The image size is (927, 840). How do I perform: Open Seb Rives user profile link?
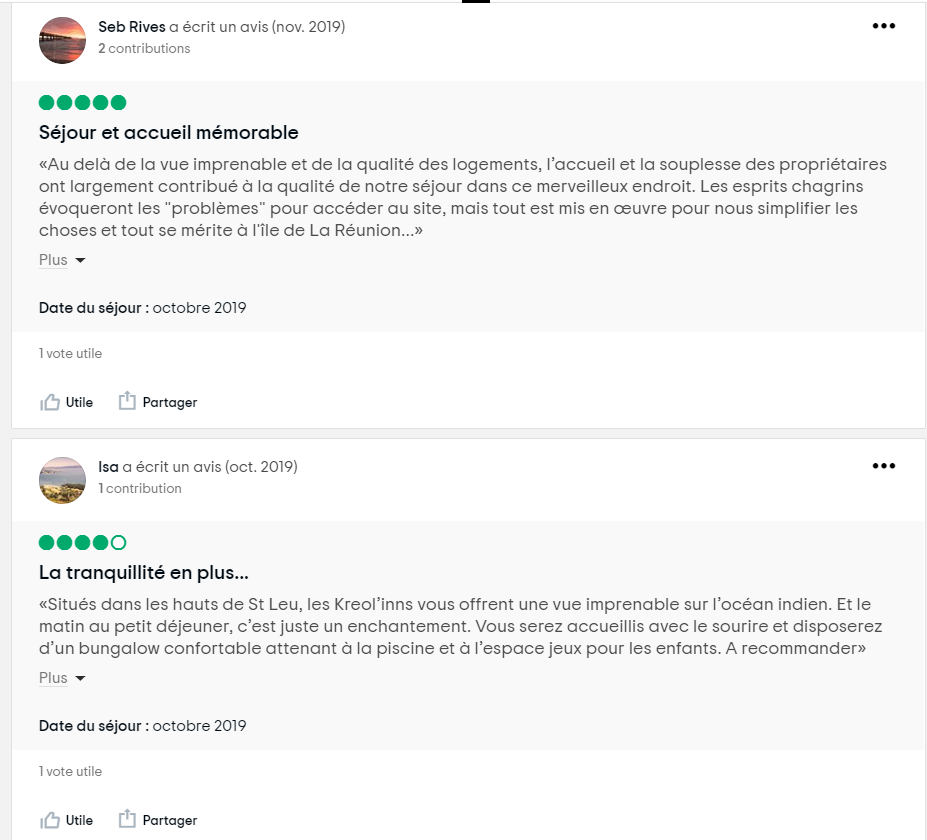tap(132, 27)
